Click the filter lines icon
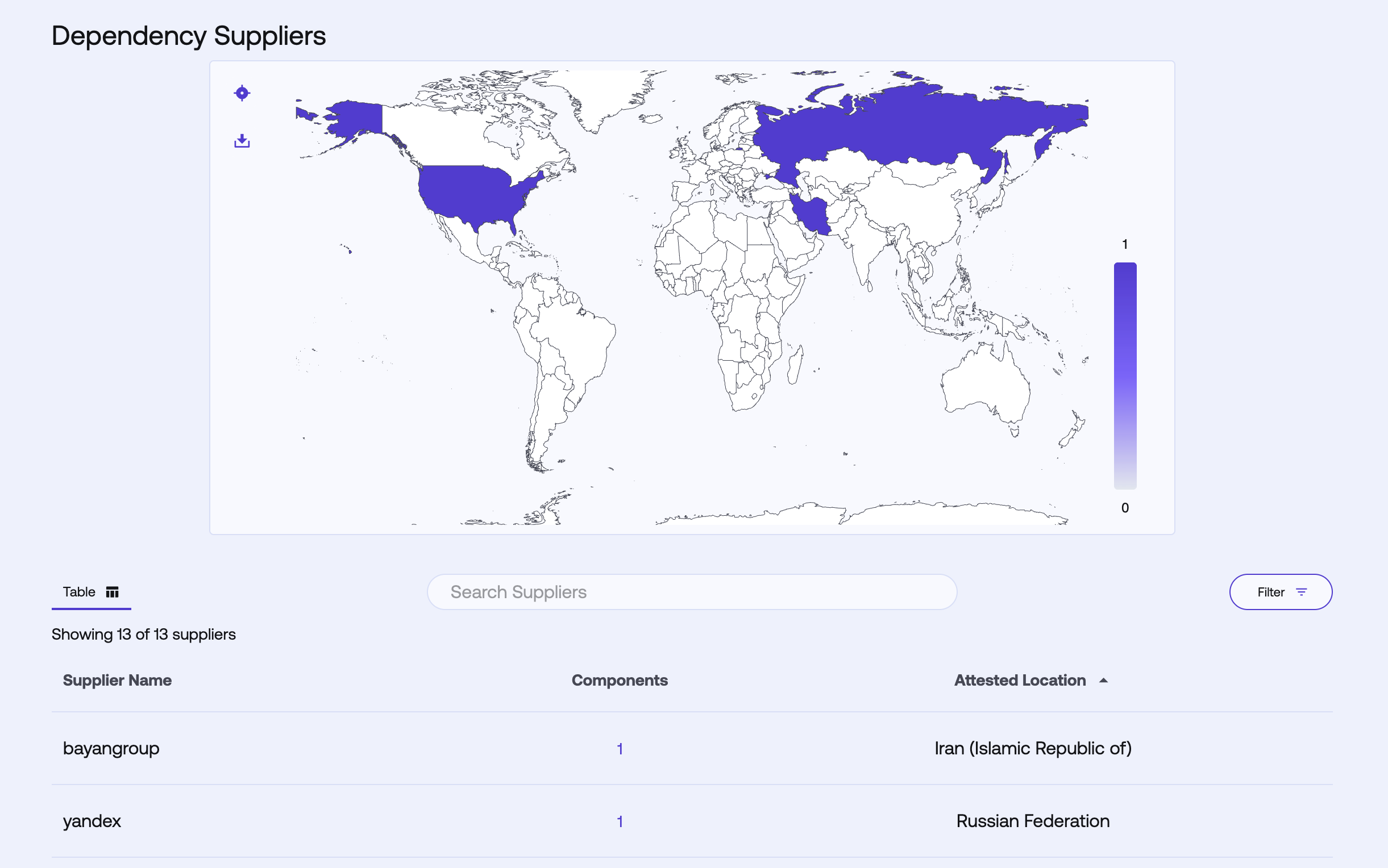Image resolution: width=1388 pixels, height=868 pixels. pyautogui.click(x=1301, y=592)
